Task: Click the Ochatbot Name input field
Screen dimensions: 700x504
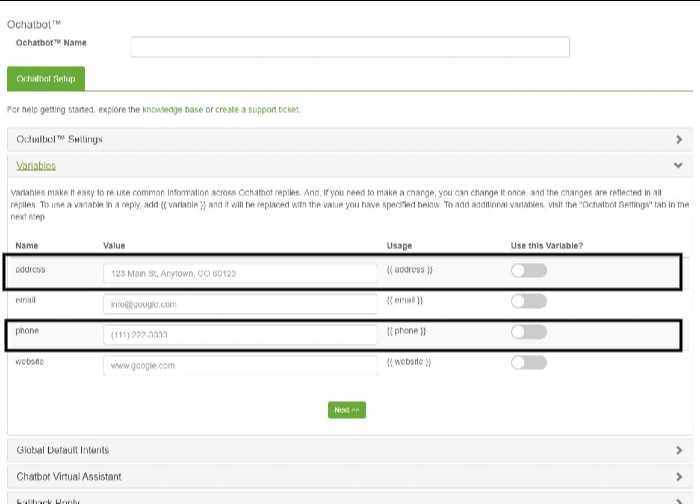Action: [x=350, y=47]
